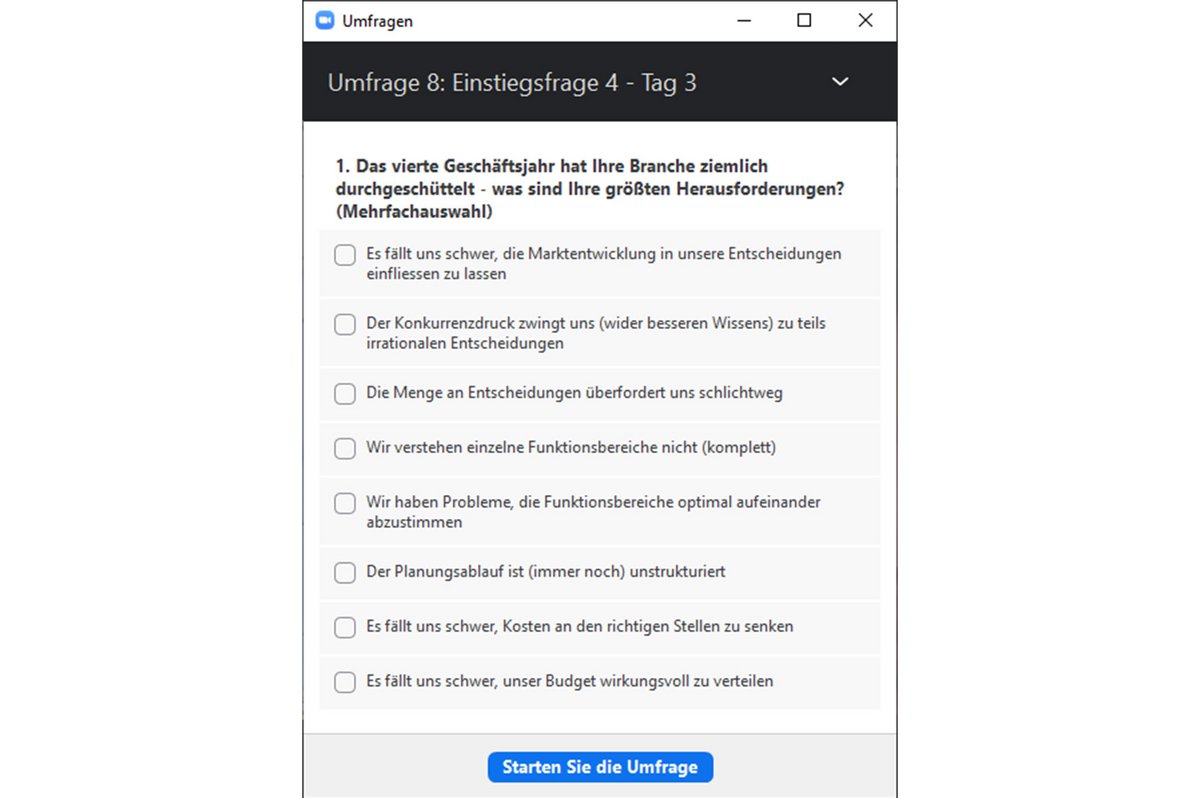This screenshot has width=1200, height=798.
Task: Tick 'Budget wirkungsvoll zu verteilen' checkbox
Action: (345, 683)
